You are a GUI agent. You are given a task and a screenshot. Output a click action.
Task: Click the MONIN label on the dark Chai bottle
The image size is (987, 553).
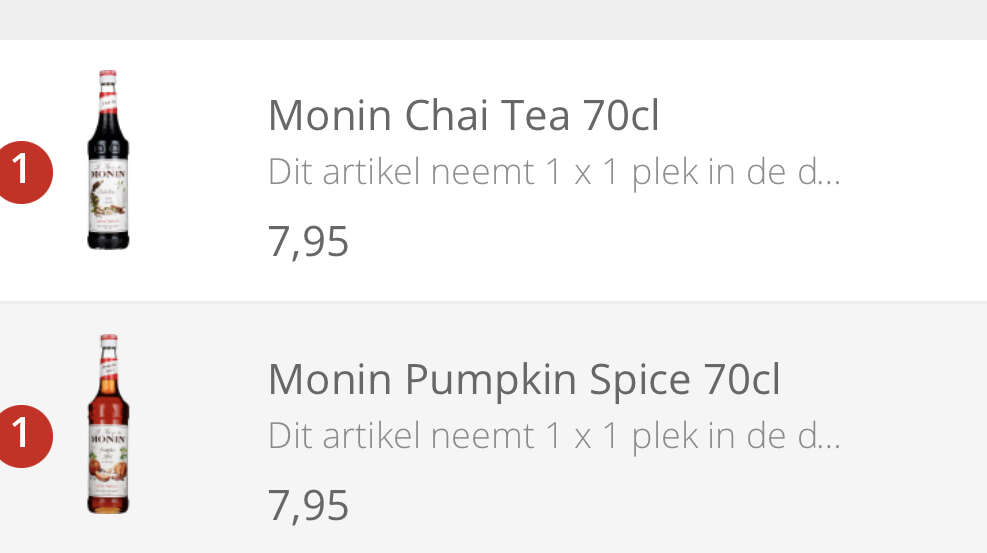pos(108,173)
